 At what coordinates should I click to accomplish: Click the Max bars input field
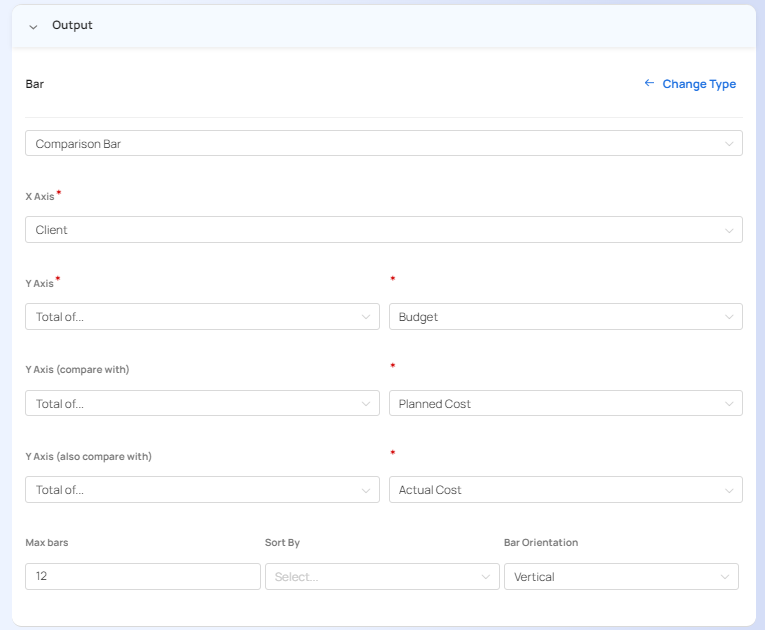click(x=142, y=577)
